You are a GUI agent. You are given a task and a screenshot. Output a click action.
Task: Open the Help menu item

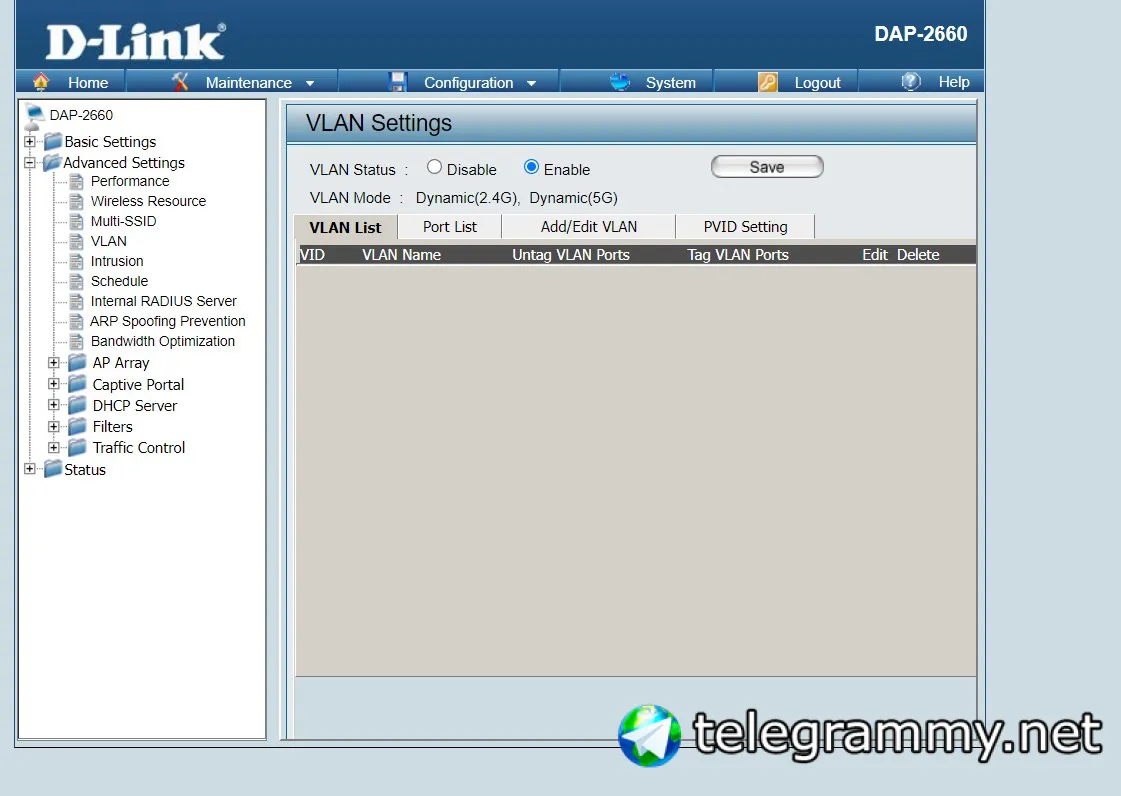[954, 82]
